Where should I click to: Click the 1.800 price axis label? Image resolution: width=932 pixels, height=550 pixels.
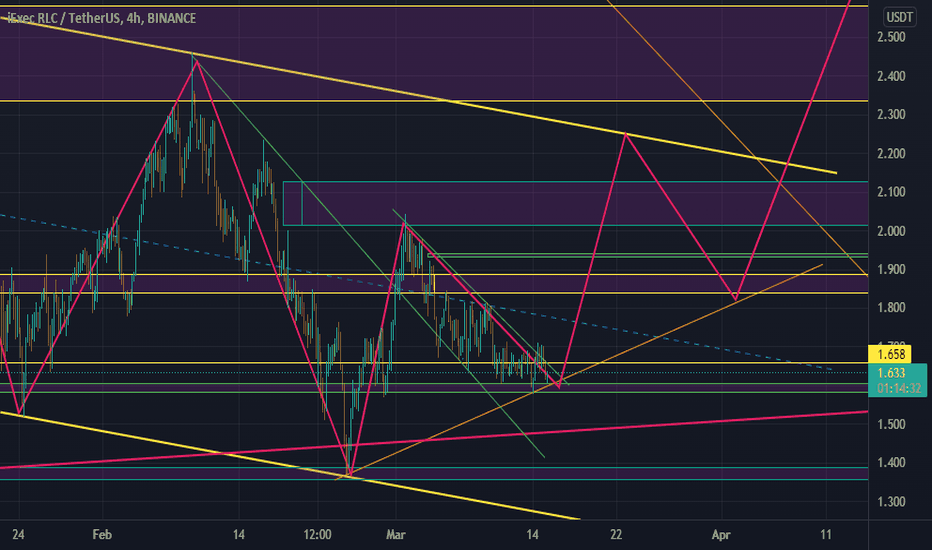point(891,307)
